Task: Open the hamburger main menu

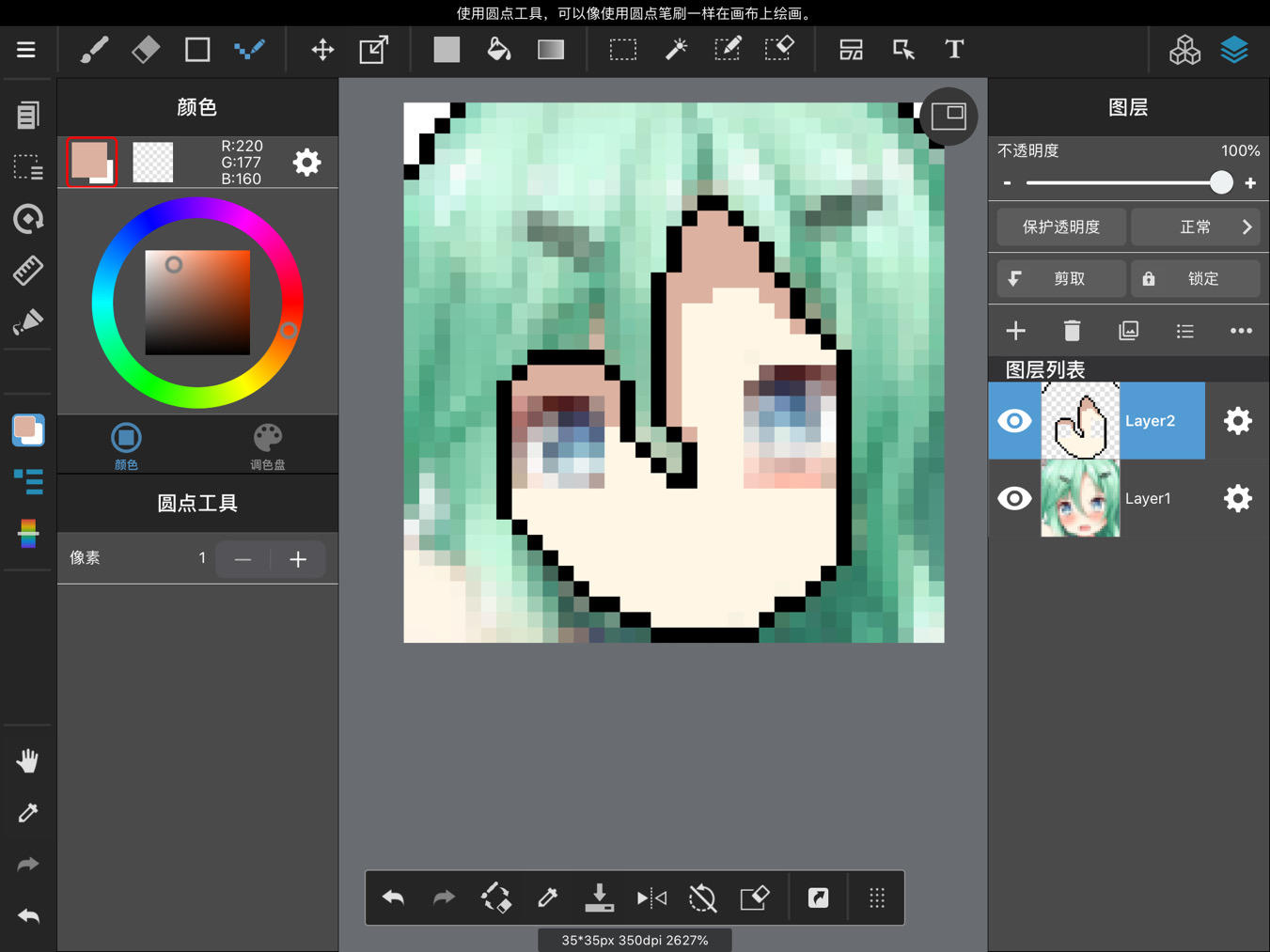Action: click(x=26, y=50)
